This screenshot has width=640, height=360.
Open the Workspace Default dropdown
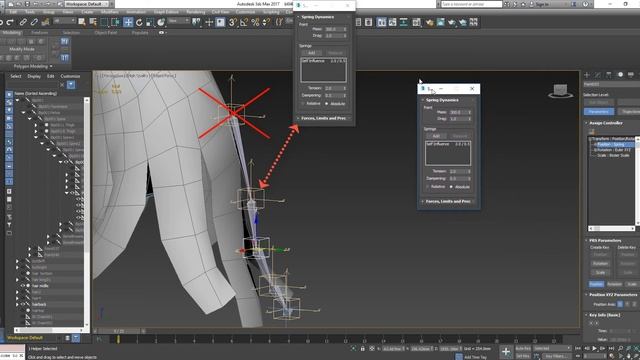point(87,4)
